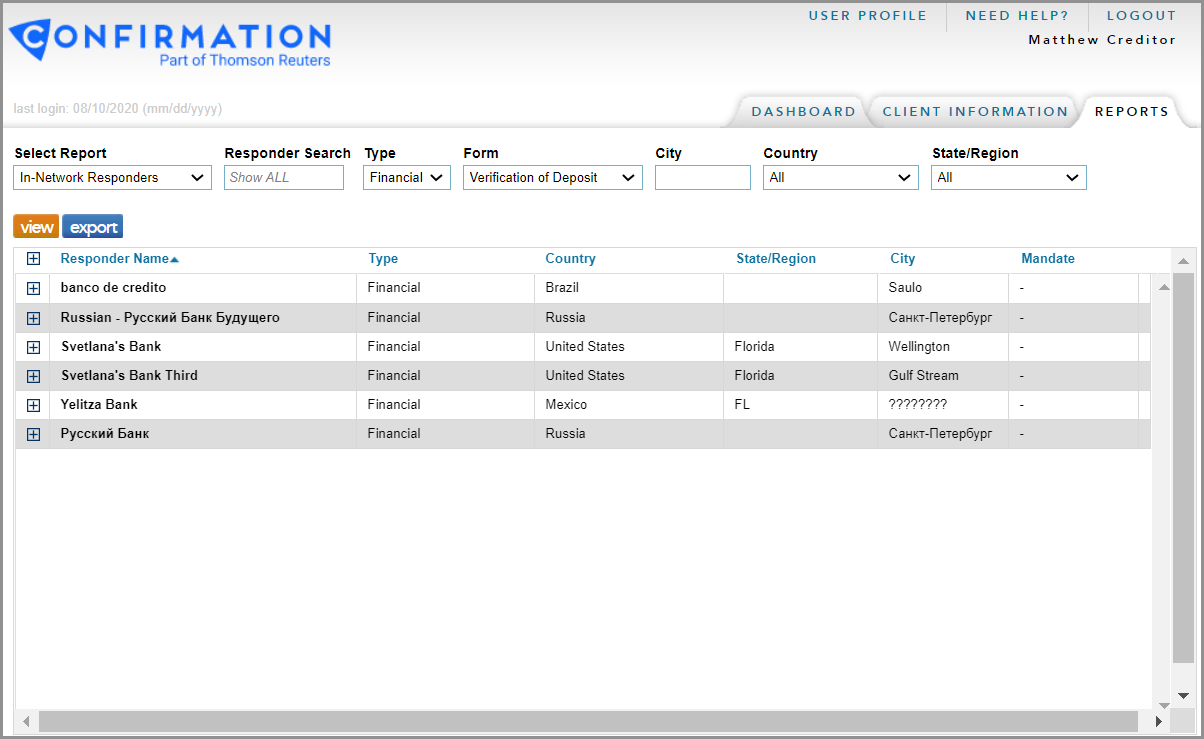Expand the Svetlana's Bank row plus icon

coord(33,347)
